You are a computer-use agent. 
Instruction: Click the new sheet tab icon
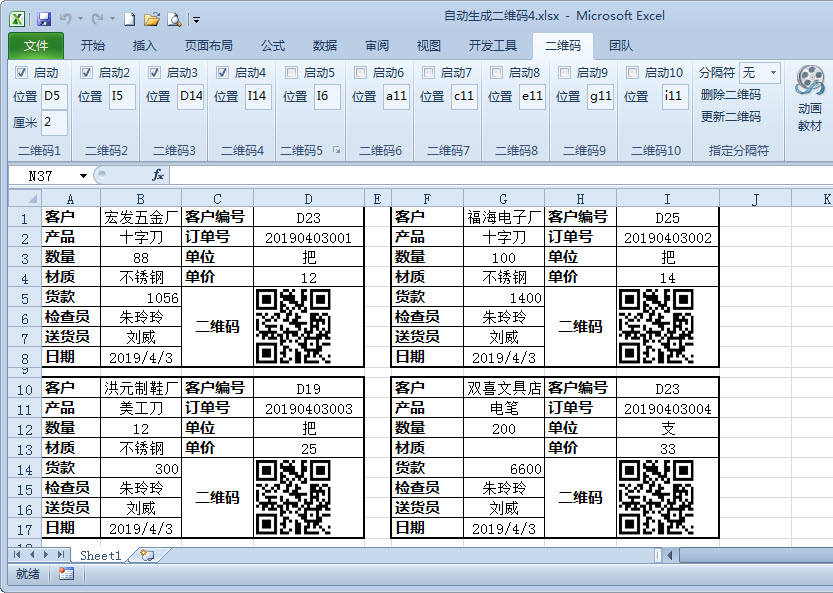(147, 555)
